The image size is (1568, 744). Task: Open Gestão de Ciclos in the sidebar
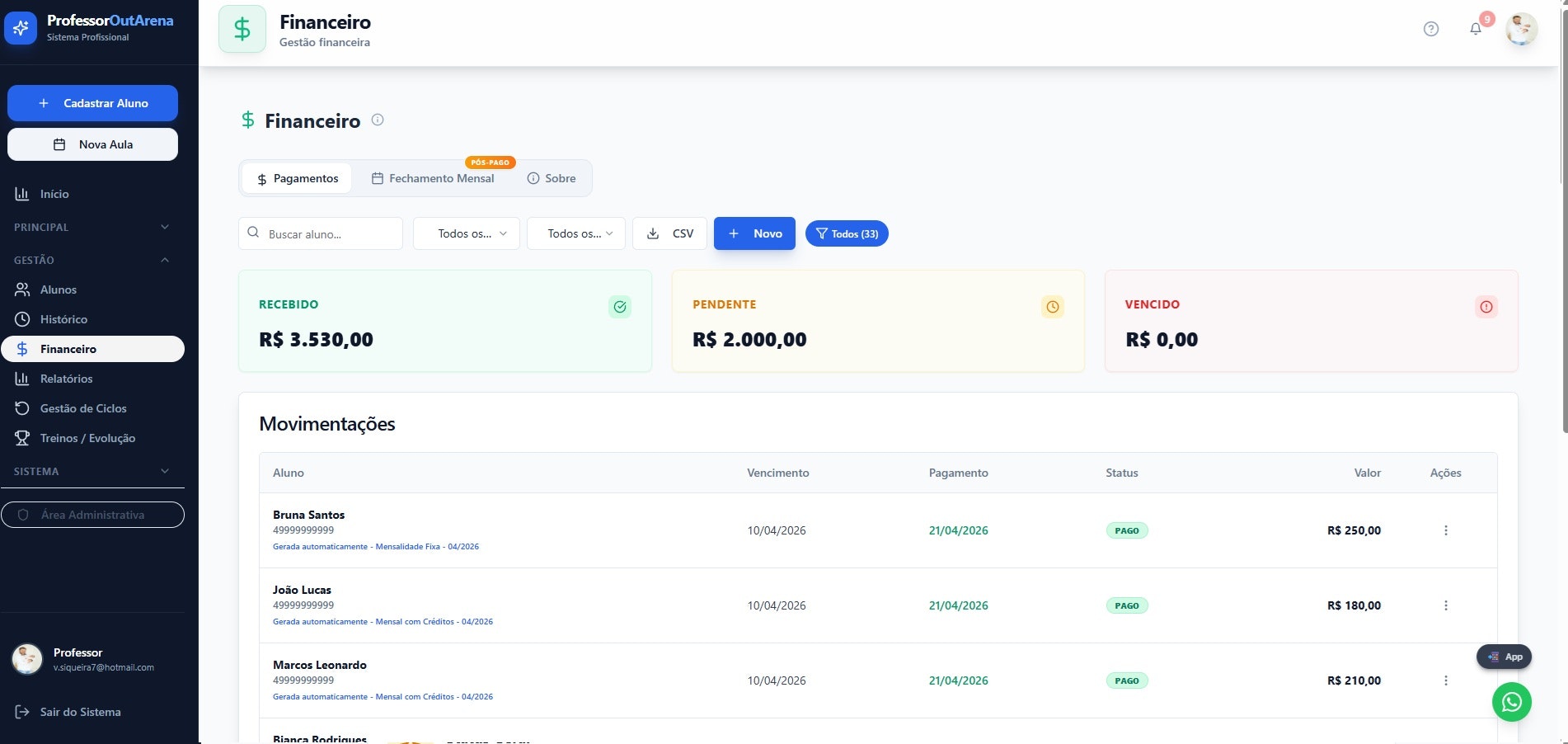tap(92, 408)
